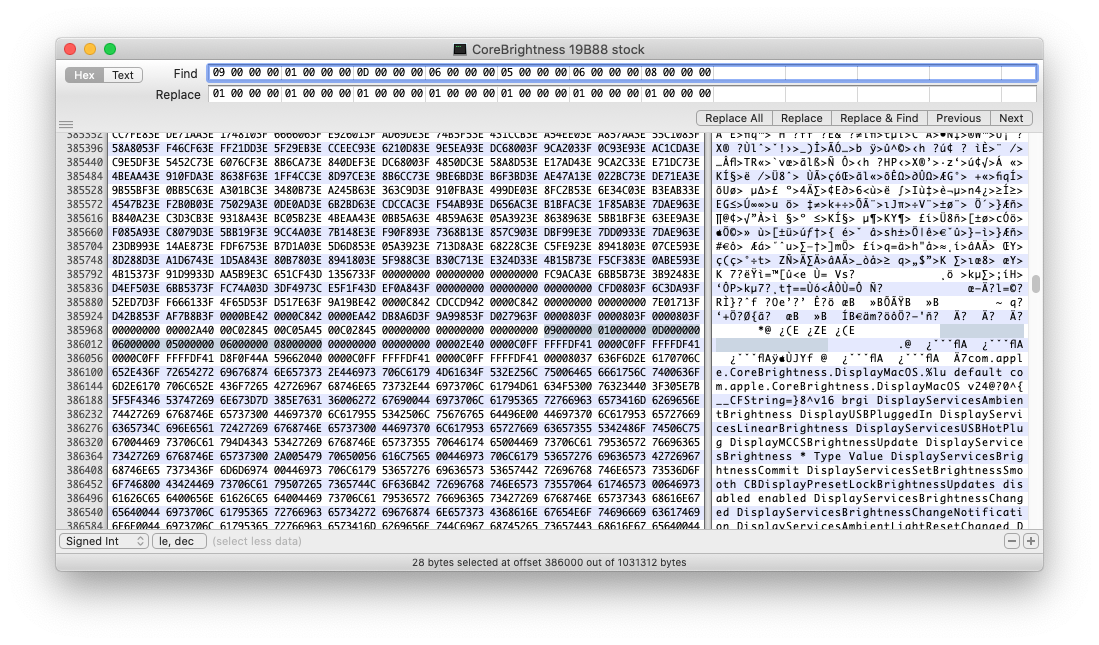Click hex value 652E436F in row 386100
1099x645 pixels.
click(136, 372)
